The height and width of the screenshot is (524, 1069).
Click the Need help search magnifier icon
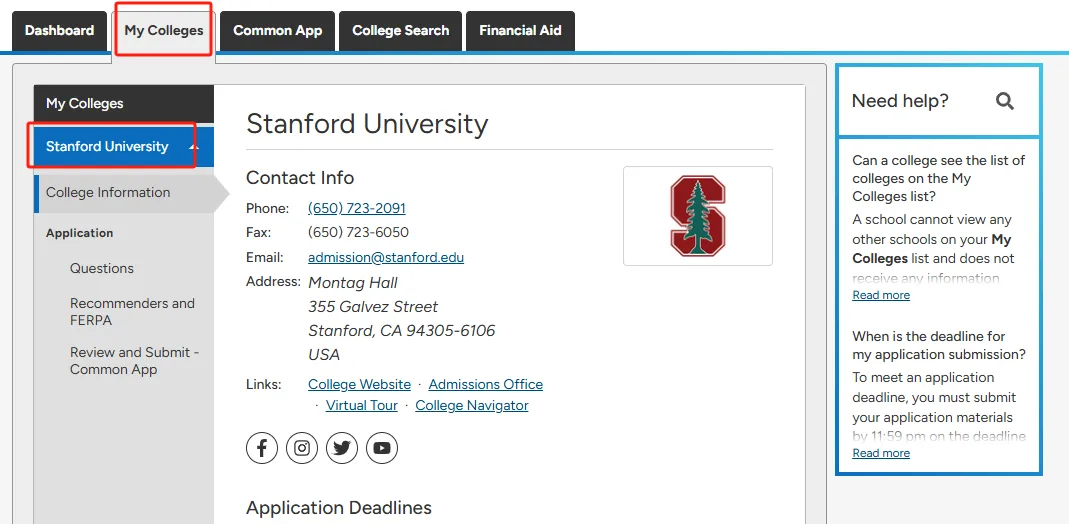click(1005, 101)
